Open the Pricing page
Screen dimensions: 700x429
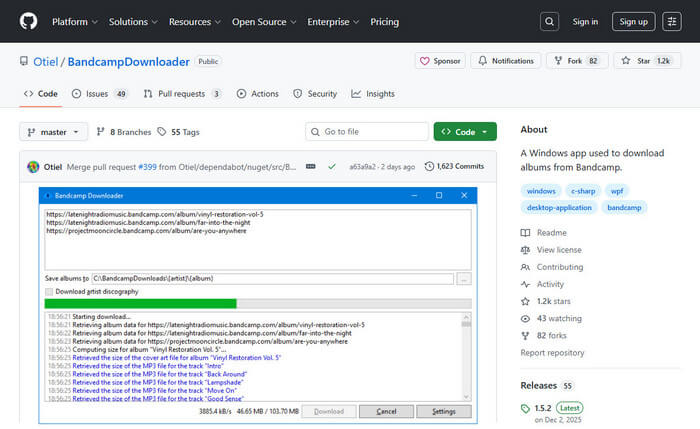384,21
